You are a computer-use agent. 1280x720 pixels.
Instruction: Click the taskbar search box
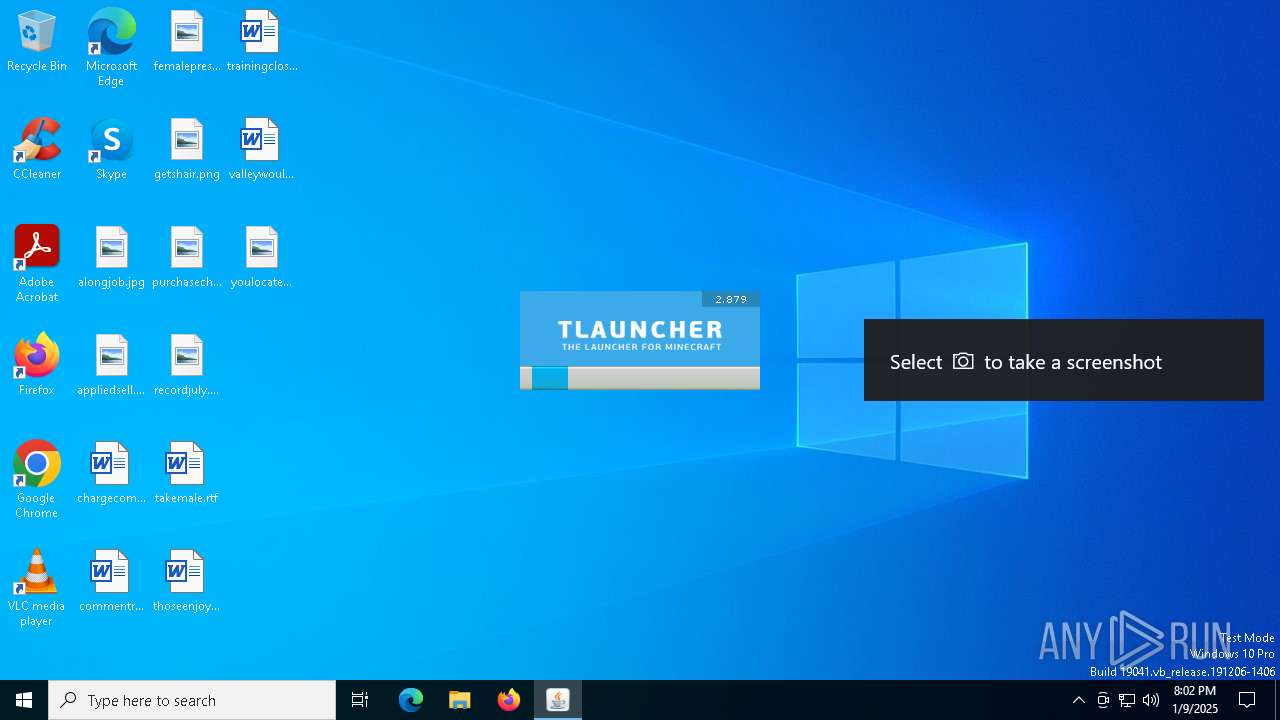tap(192, 700)
